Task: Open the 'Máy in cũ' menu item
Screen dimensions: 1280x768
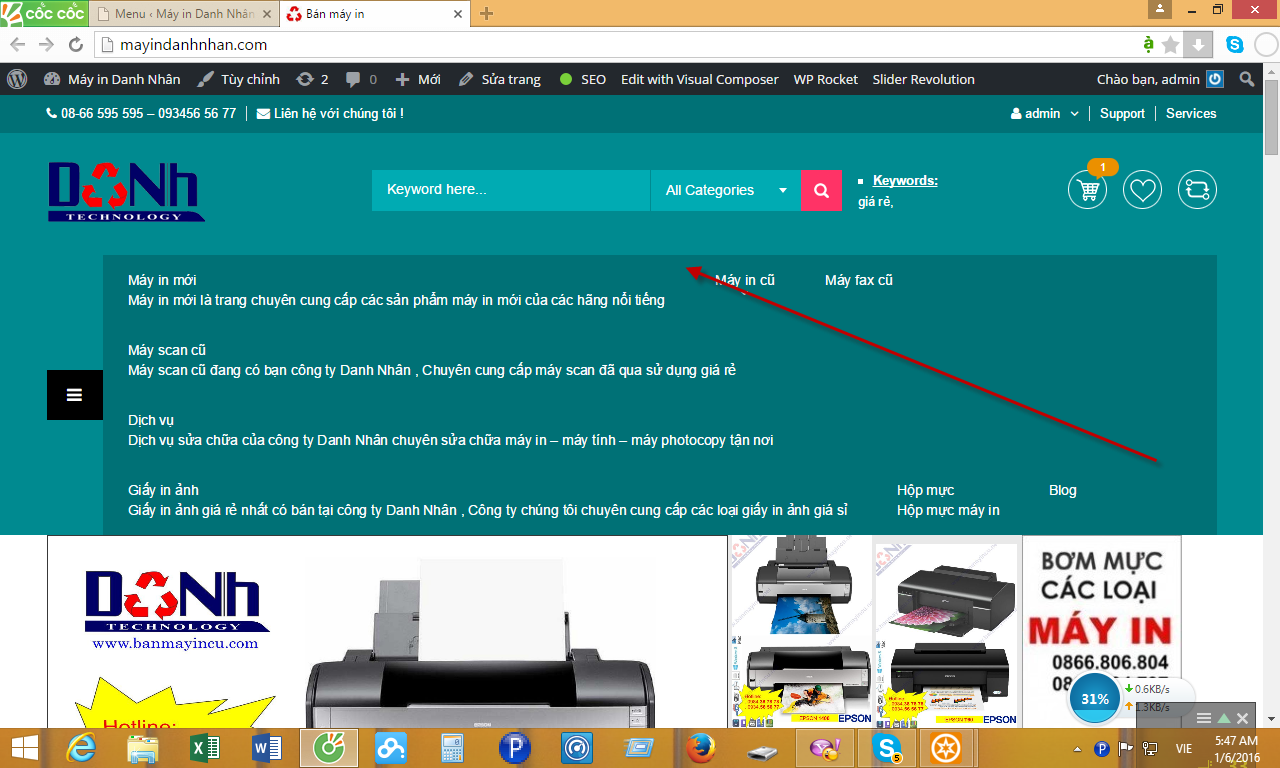Action: click(x=745, y=280)
